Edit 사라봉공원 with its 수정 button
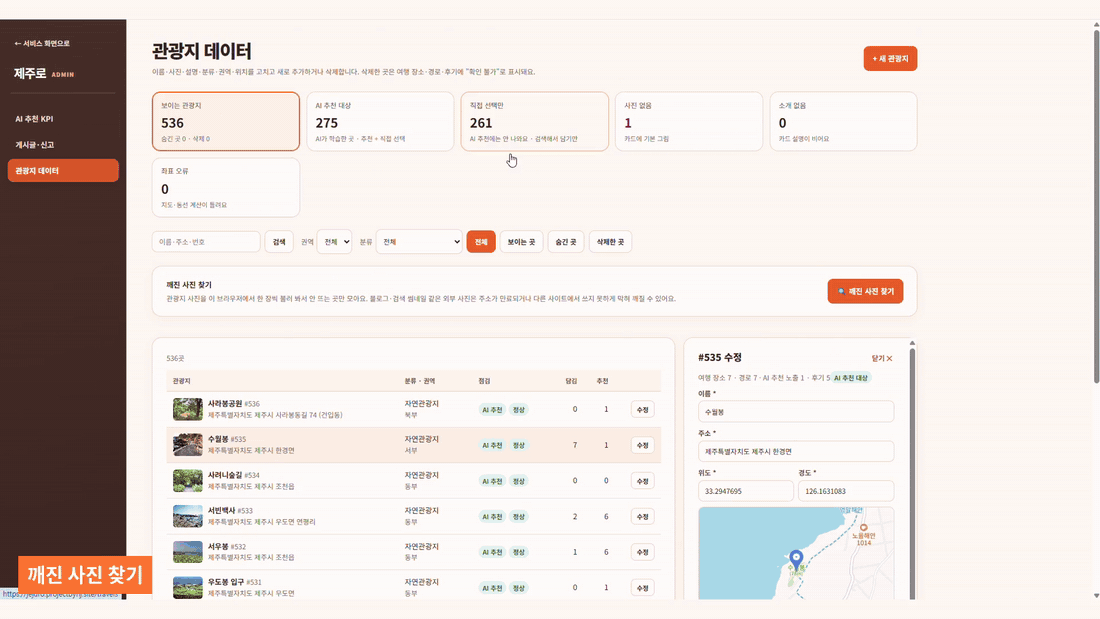Screen dimensions: 1100x619 point(642,410)
